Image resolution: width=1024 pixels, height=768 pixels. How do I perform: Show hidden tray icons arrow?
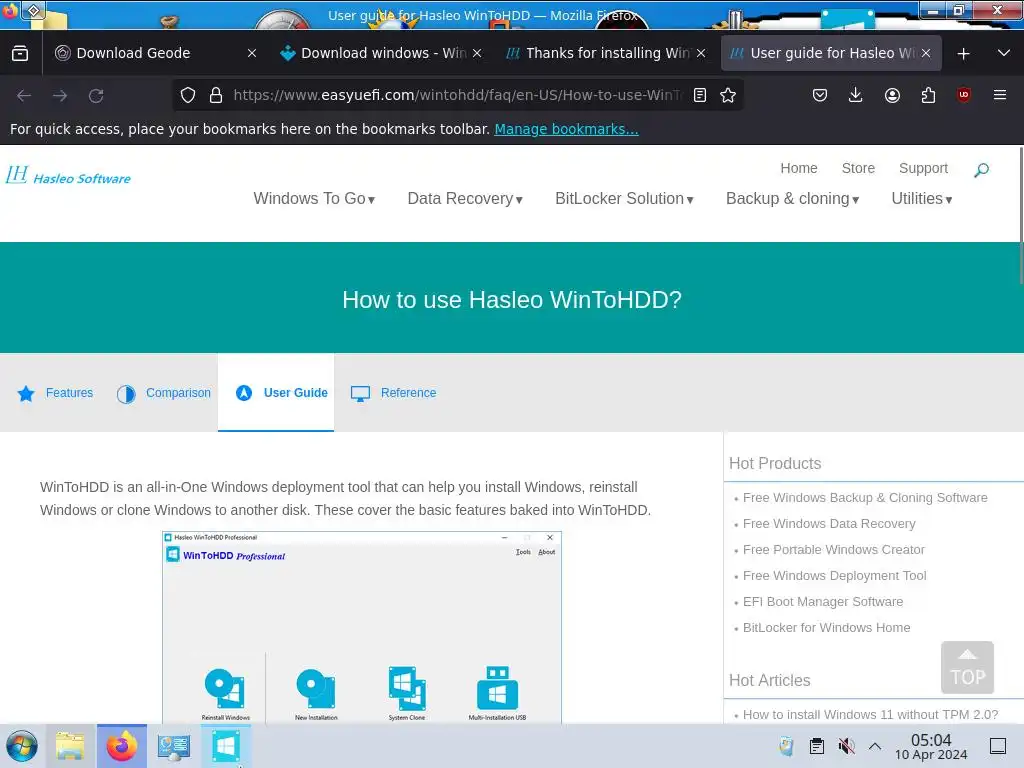coord(875,746)
